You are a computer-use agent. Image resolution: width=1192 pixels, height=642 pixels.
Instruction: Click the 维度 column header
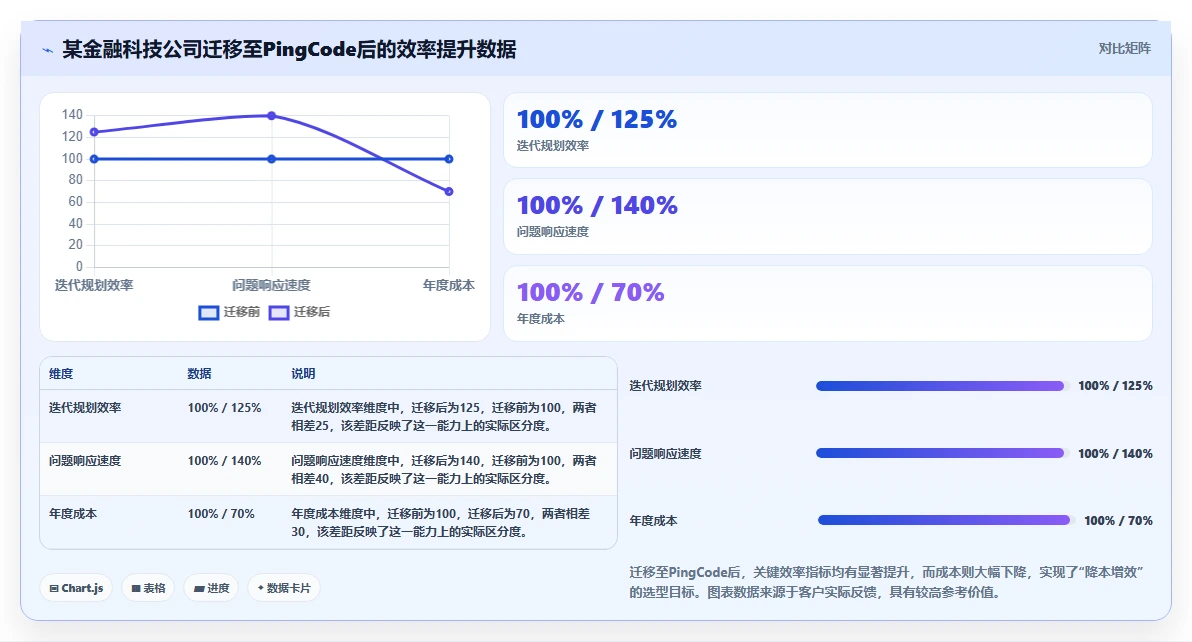(61, 374)
